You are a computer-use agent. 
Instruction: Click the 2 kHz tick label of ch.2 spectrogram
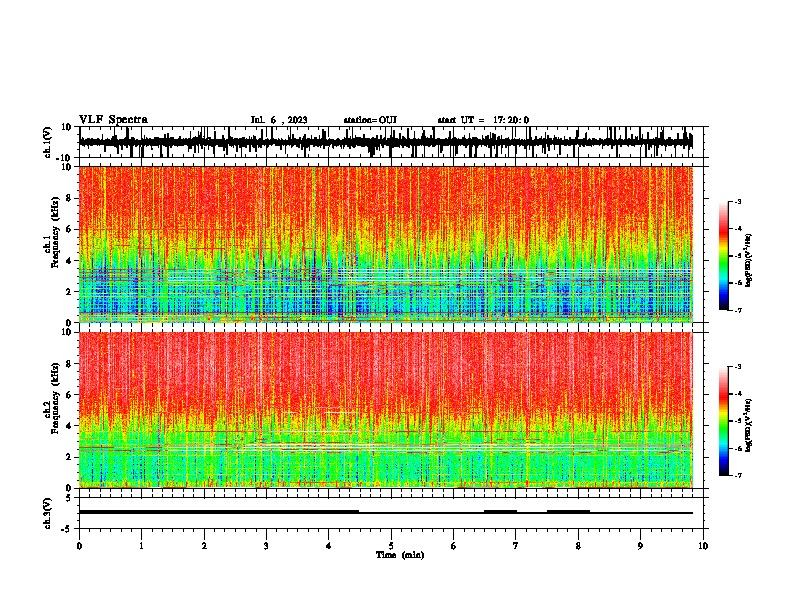coord(69,457)
